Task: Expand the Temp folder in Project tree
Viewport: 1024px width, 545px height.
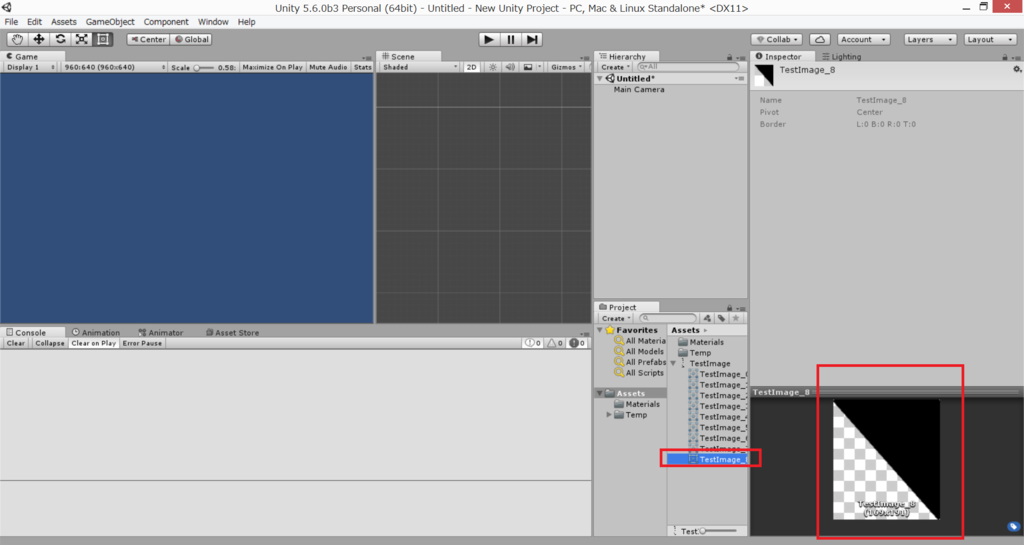Action: point(609,415)
